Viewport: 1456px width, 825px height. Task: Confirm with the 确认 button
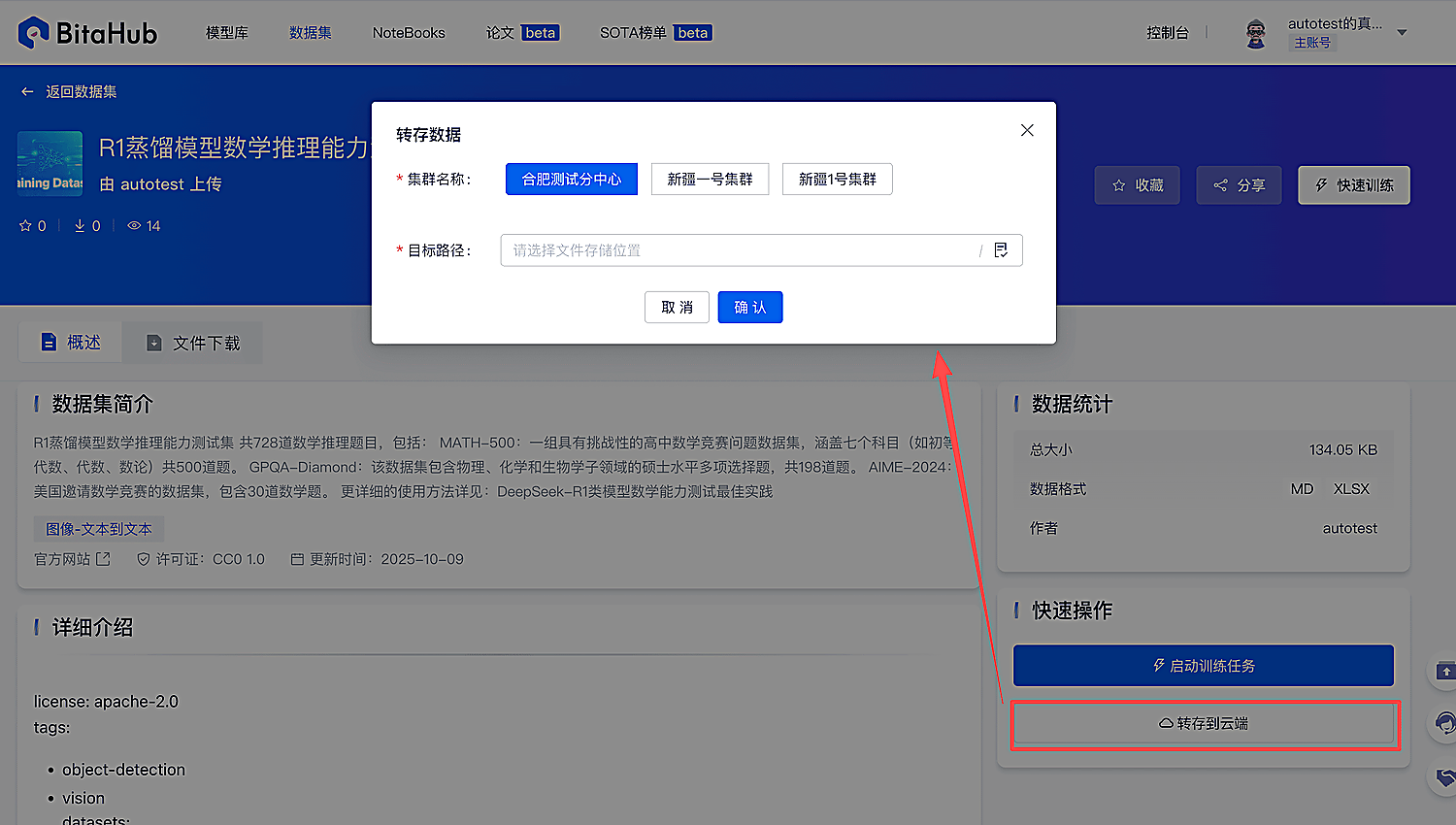(750, 308)
